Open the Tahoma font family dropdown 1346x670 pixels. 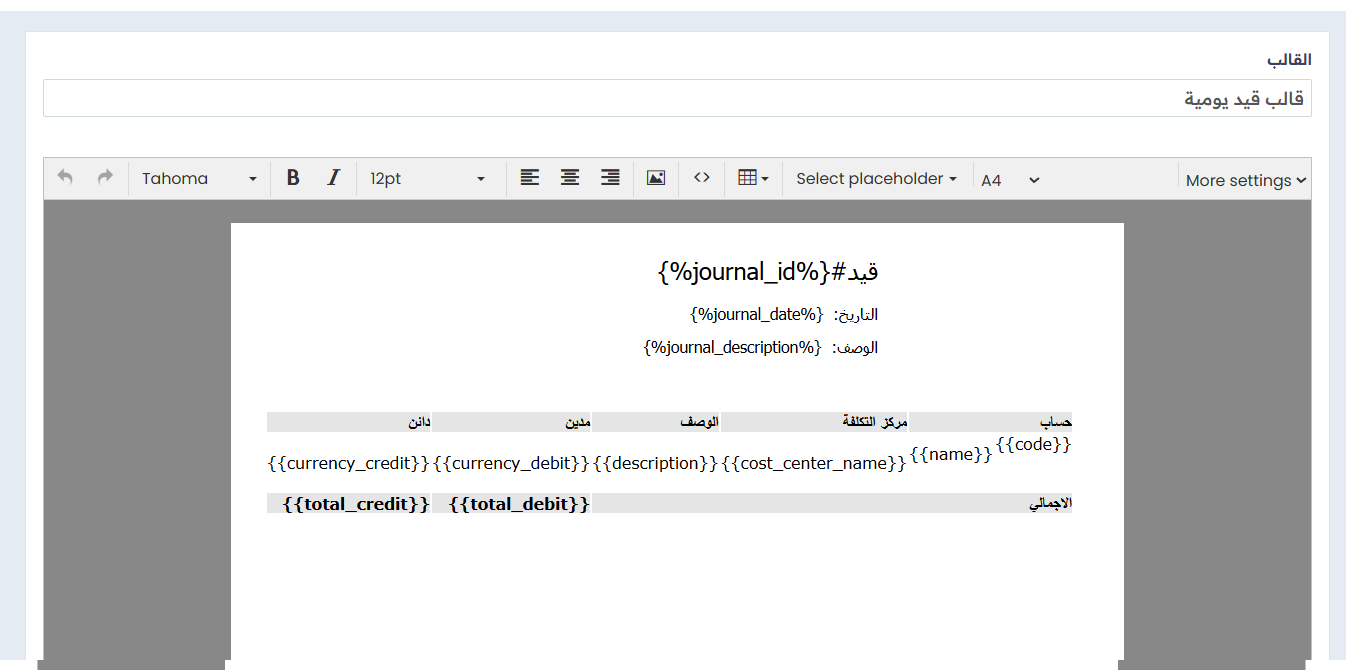click(x=199, y=178)
